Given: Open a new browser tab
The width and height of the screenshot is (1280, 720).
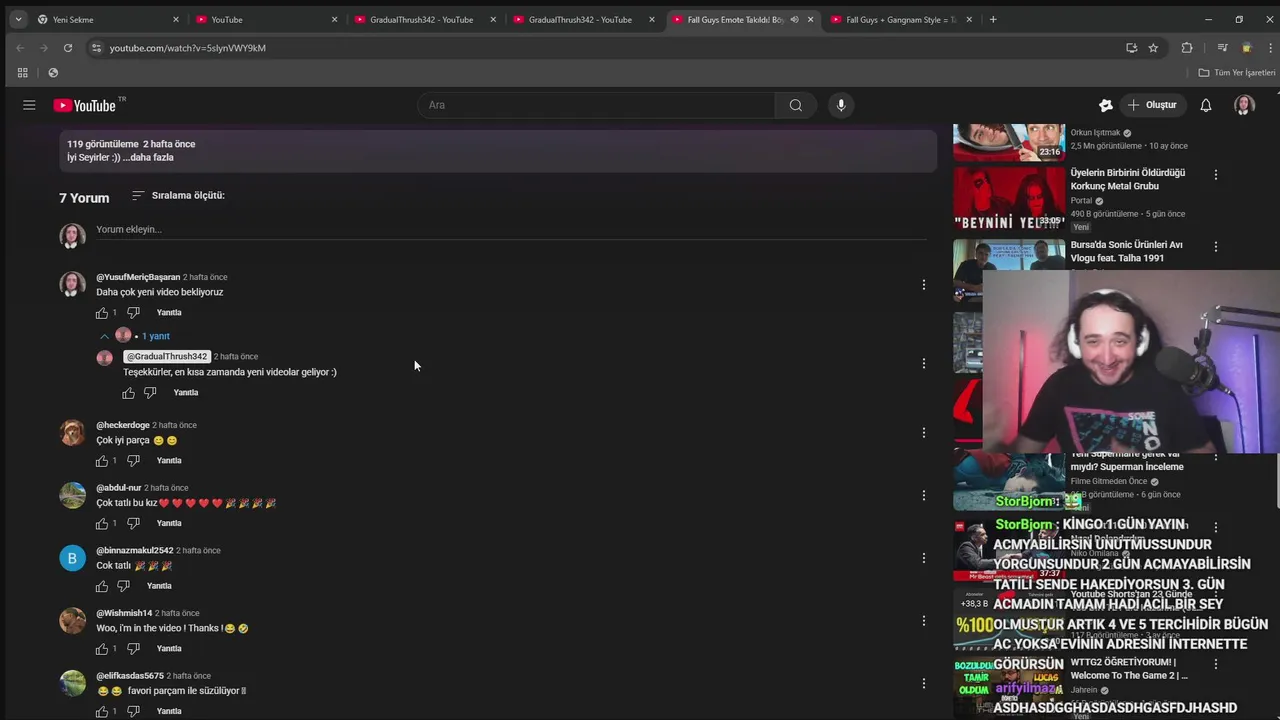Looking at the screenshot, I should click(x=993, y=19).
